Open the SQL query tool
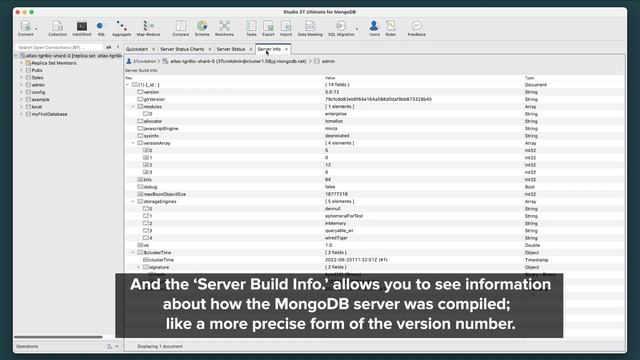 (x=101, y=28)
